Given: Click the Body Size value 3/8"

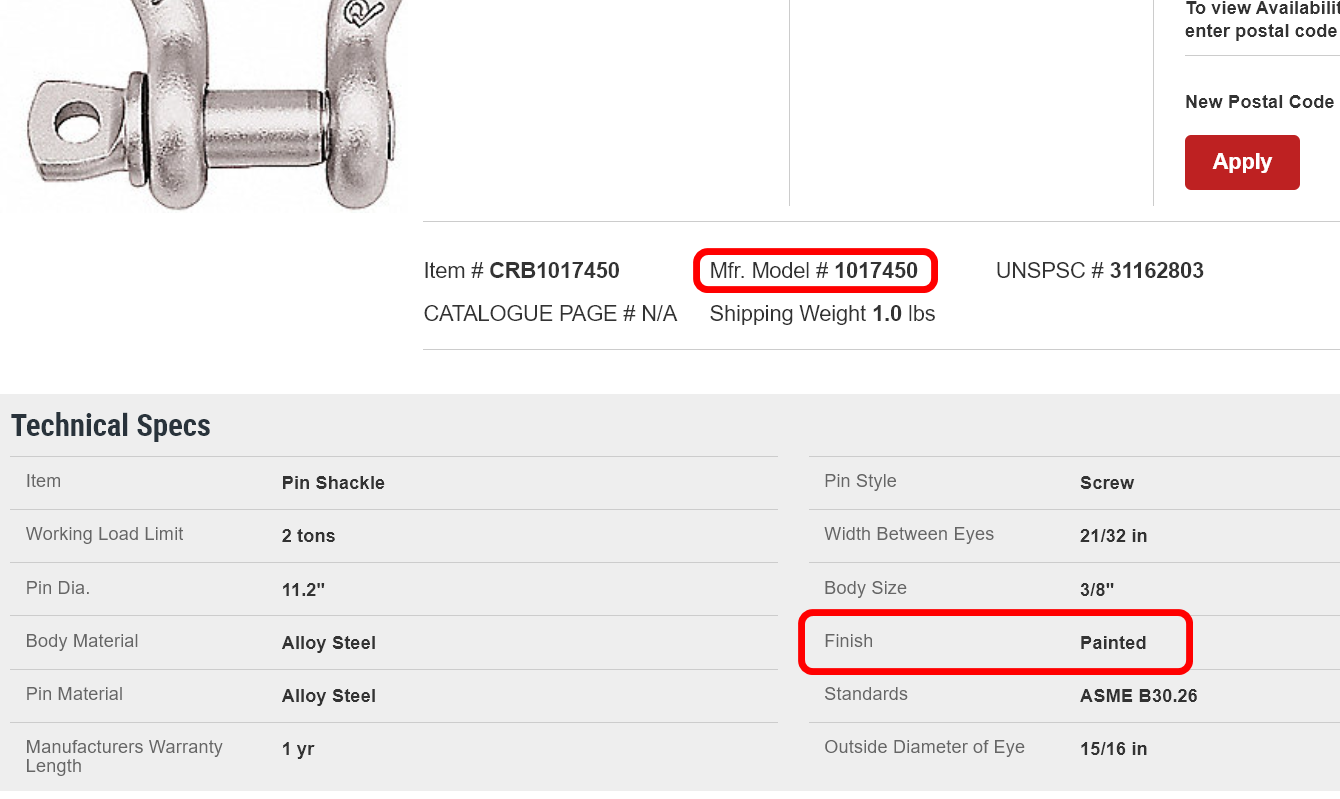Looking at the screenshot, I should 1097,590.
